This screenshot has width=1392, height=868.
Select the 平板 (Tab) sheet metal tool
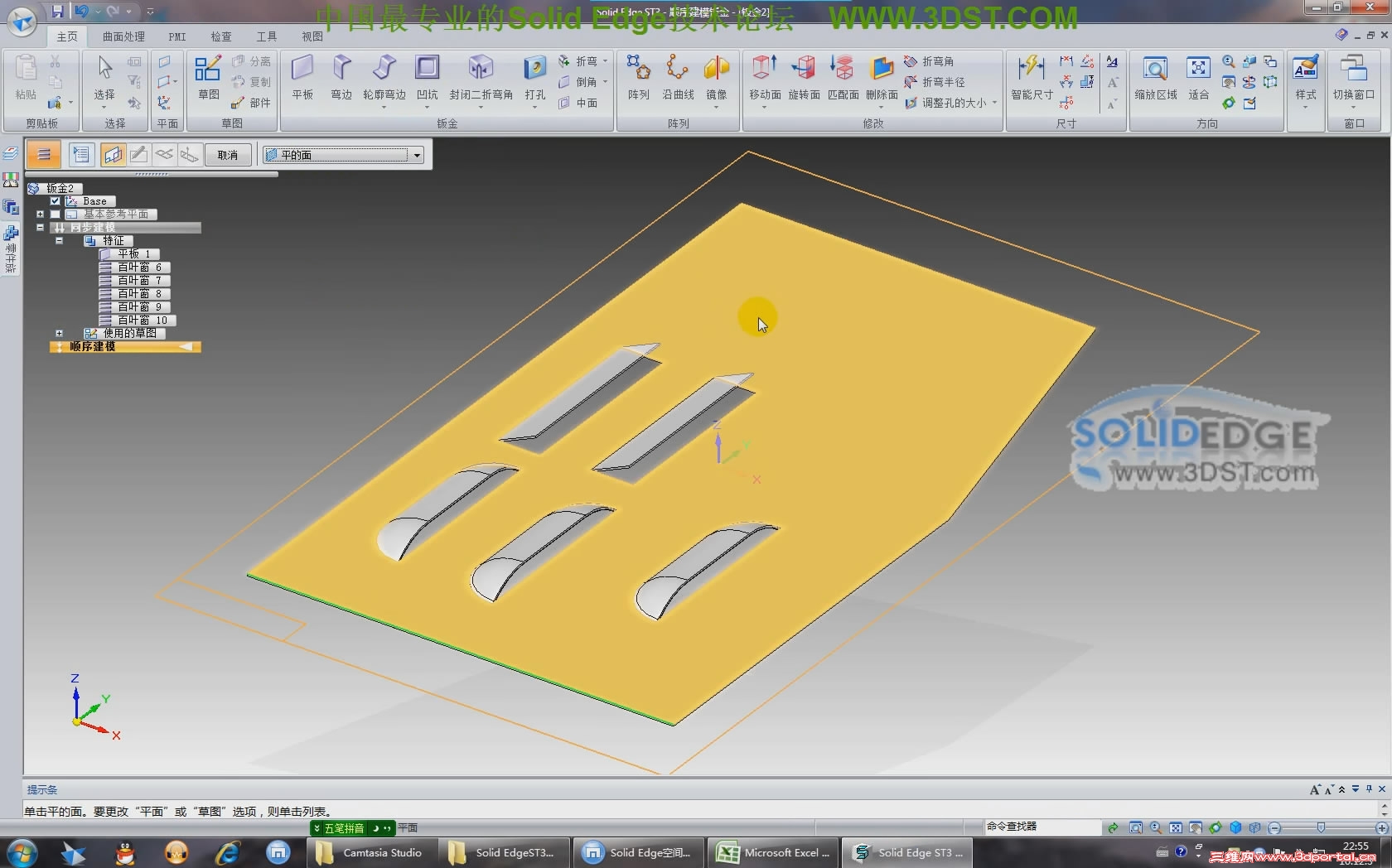tap(302, 77)
